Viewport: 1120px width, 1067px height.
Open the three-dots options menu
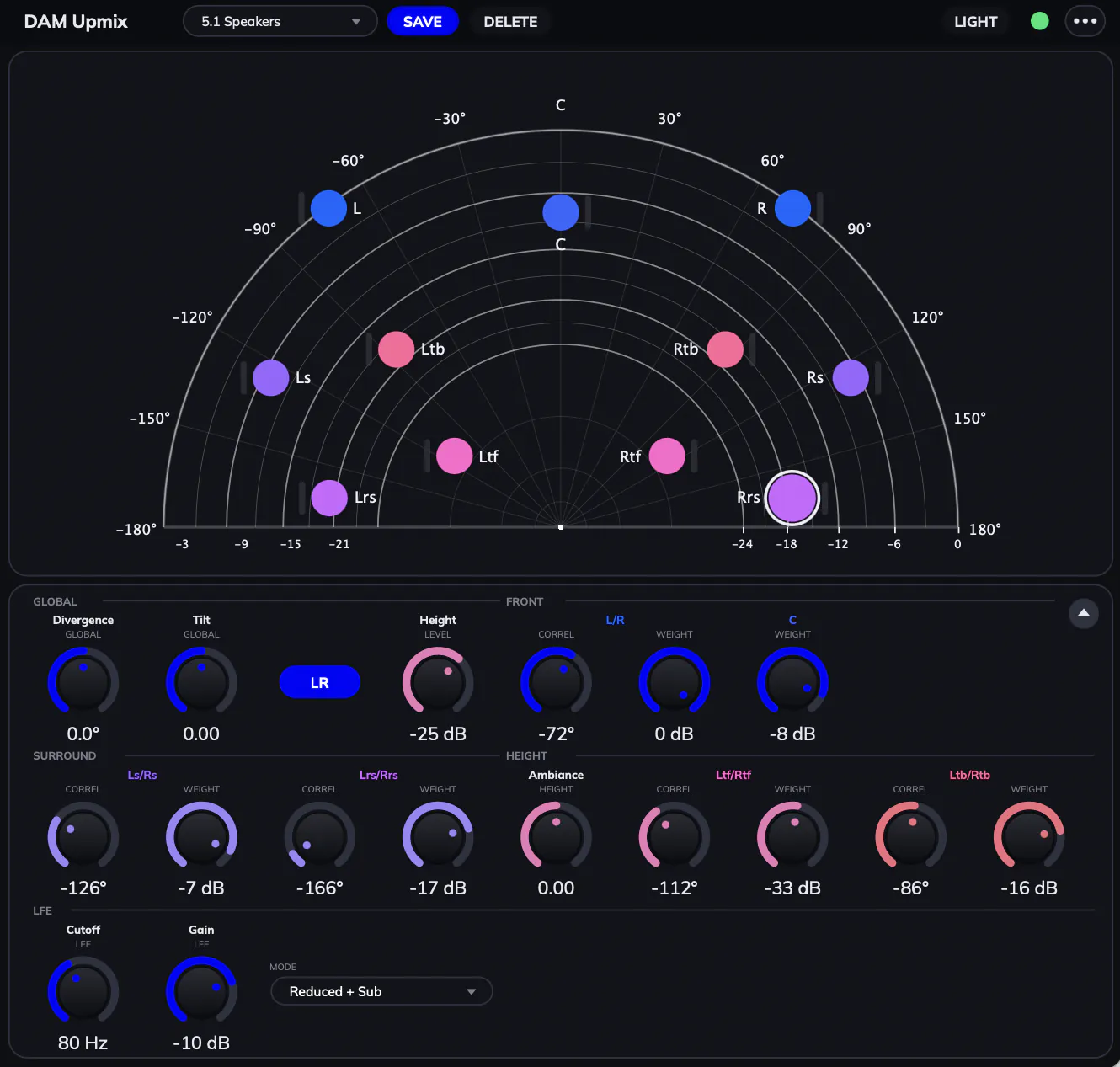(x=1085, y=21)
